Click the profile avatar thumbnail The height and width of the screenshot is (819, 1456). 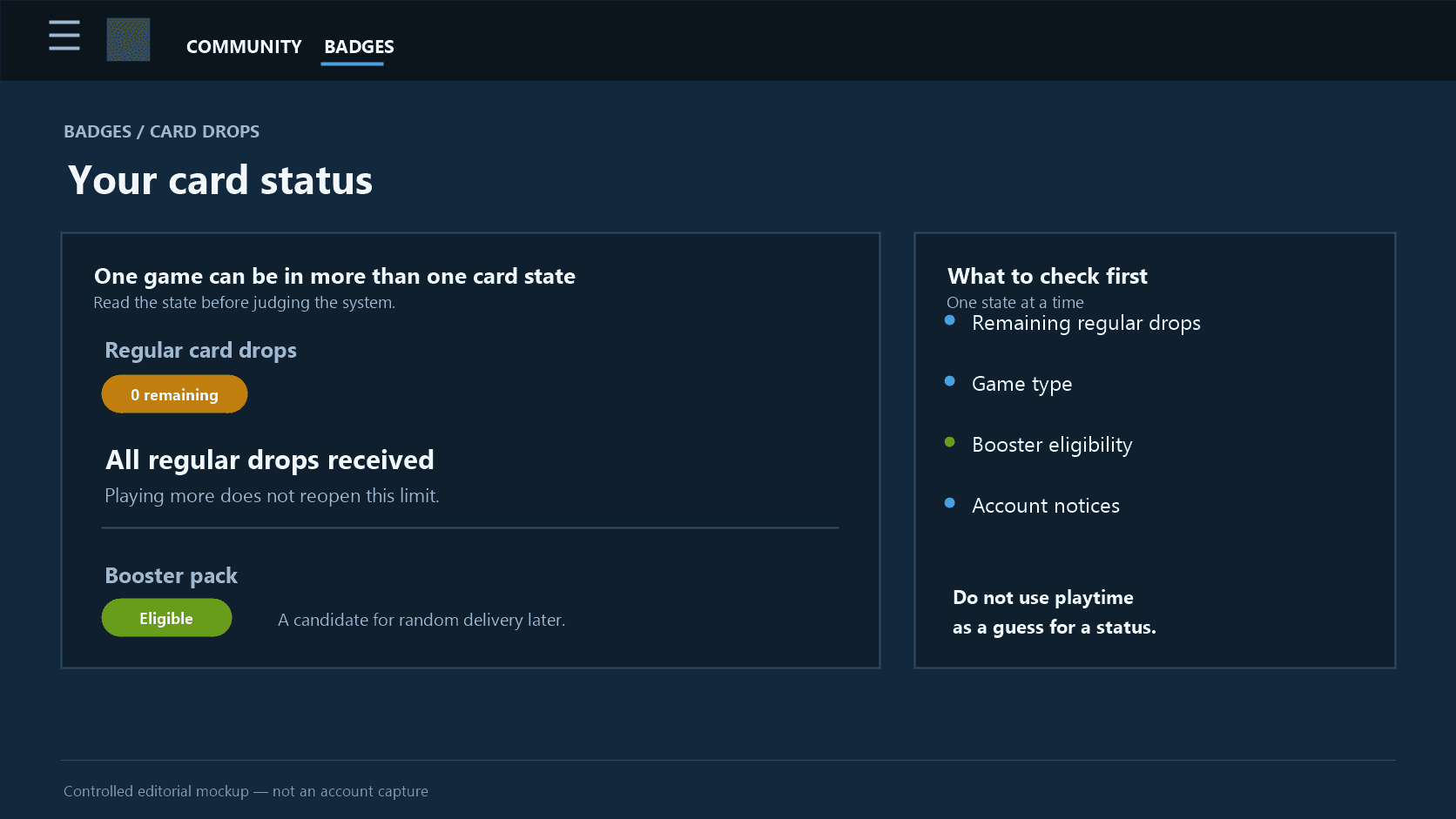(128, 40)
